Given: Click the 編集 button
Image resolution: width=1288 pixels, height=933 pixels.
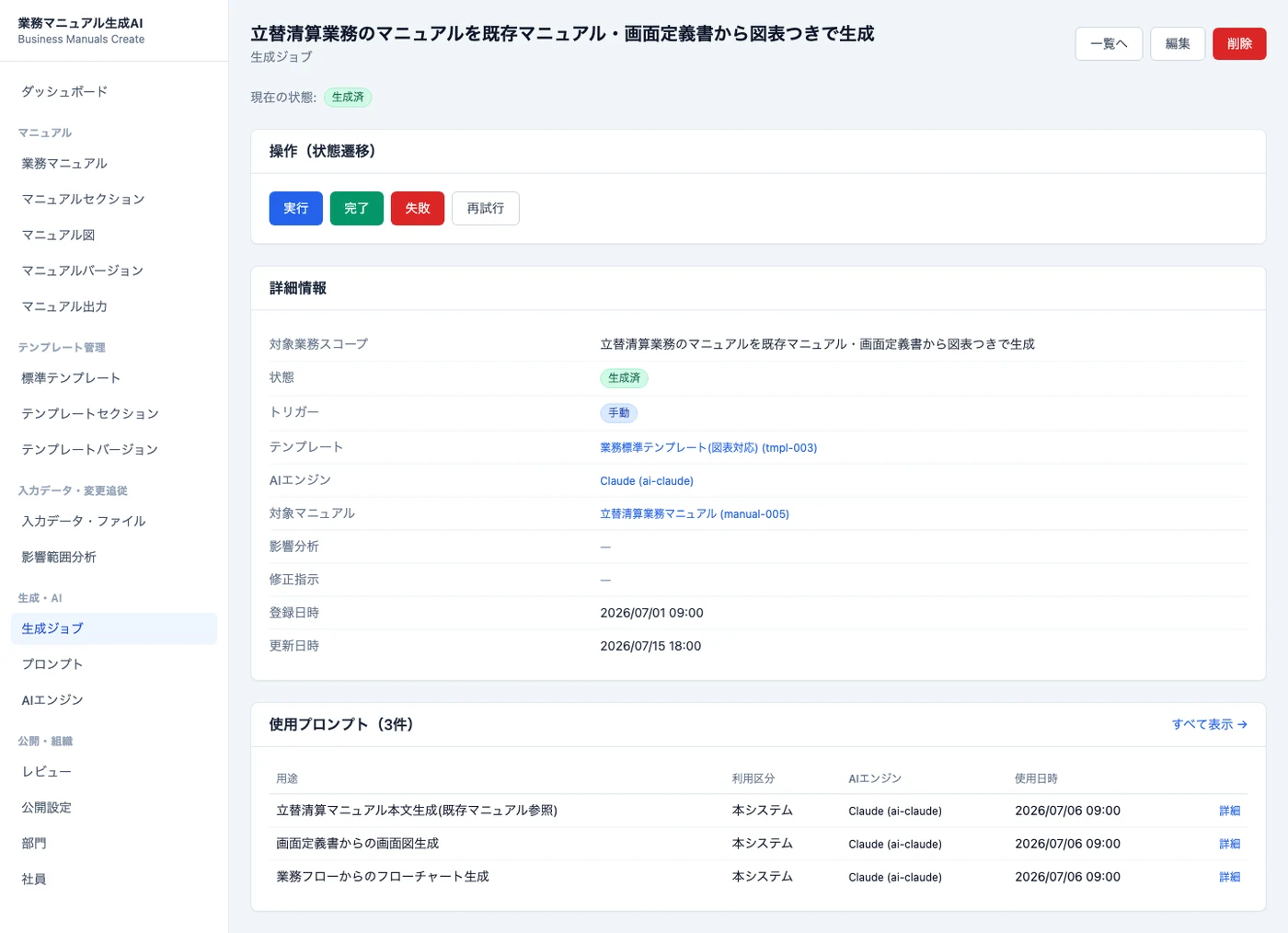Looking at the screenshot, I should pos(1178,44).
